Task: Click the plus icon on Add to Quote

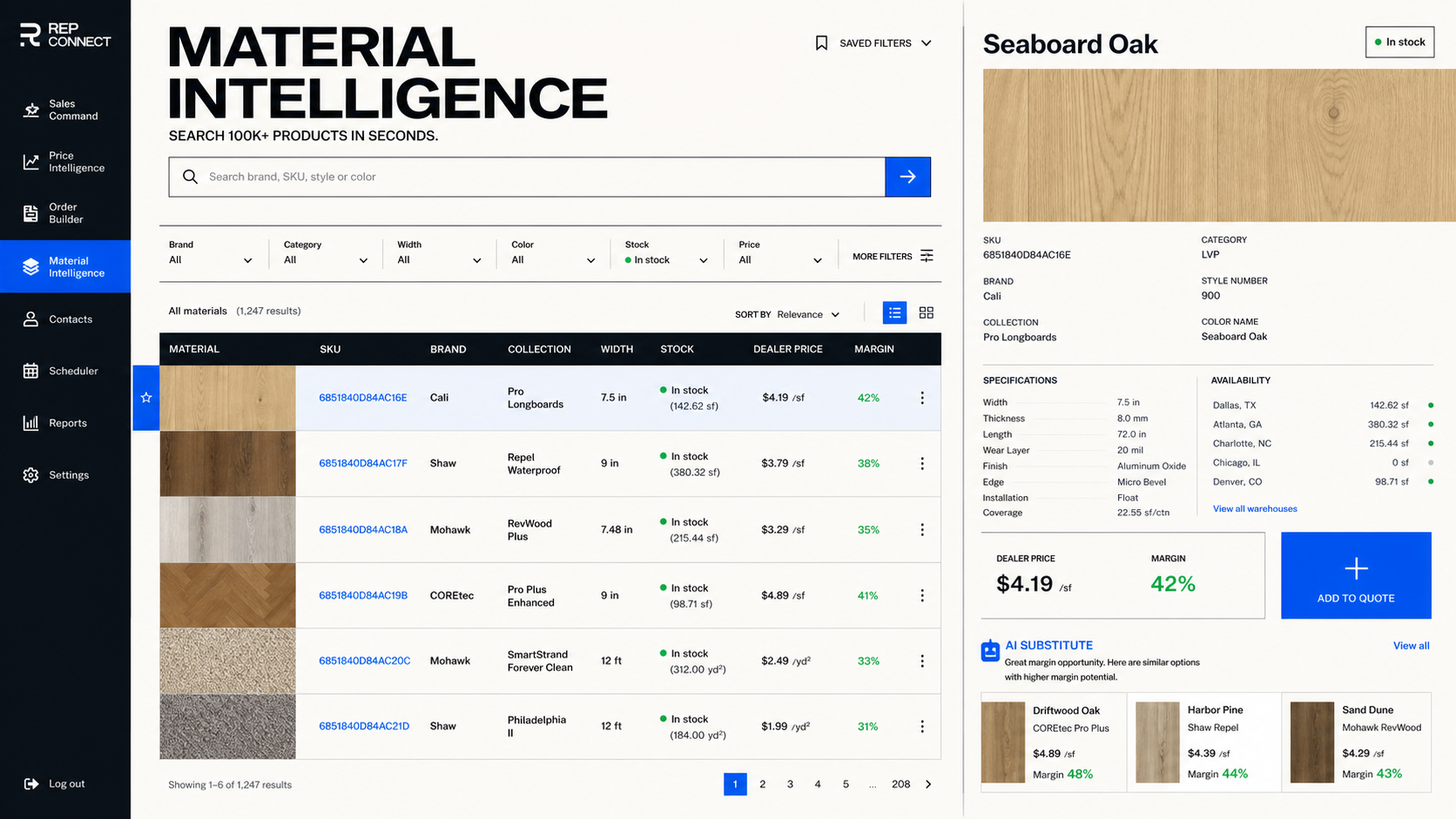Action: 1356,569
